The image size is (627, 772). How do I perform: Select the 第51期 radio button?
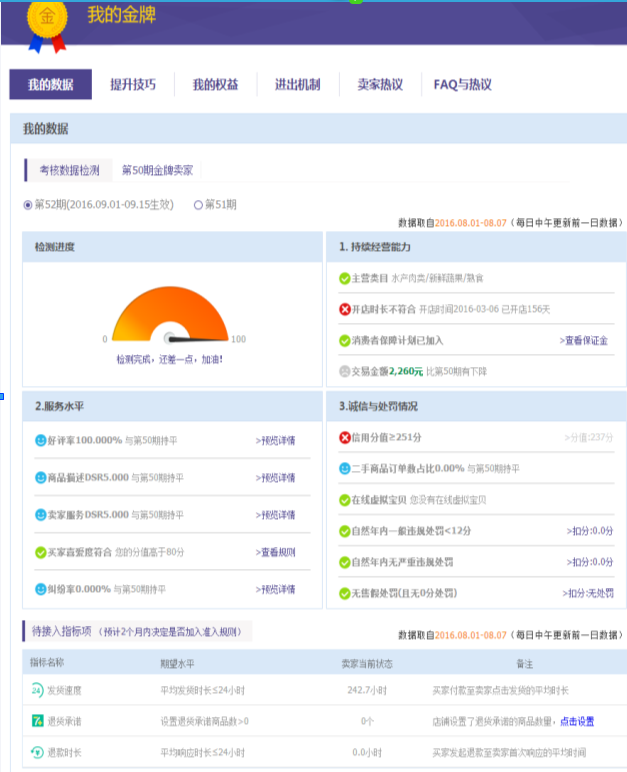(198, 205)
